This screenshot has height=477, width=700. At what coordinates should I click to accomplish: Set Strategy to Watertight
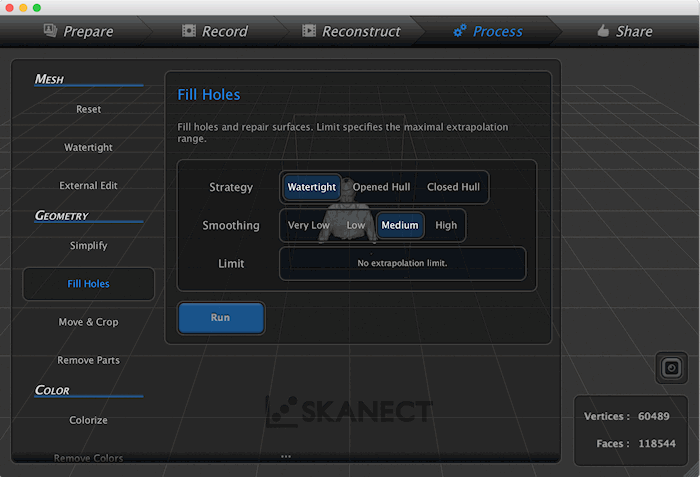[312, 187]
